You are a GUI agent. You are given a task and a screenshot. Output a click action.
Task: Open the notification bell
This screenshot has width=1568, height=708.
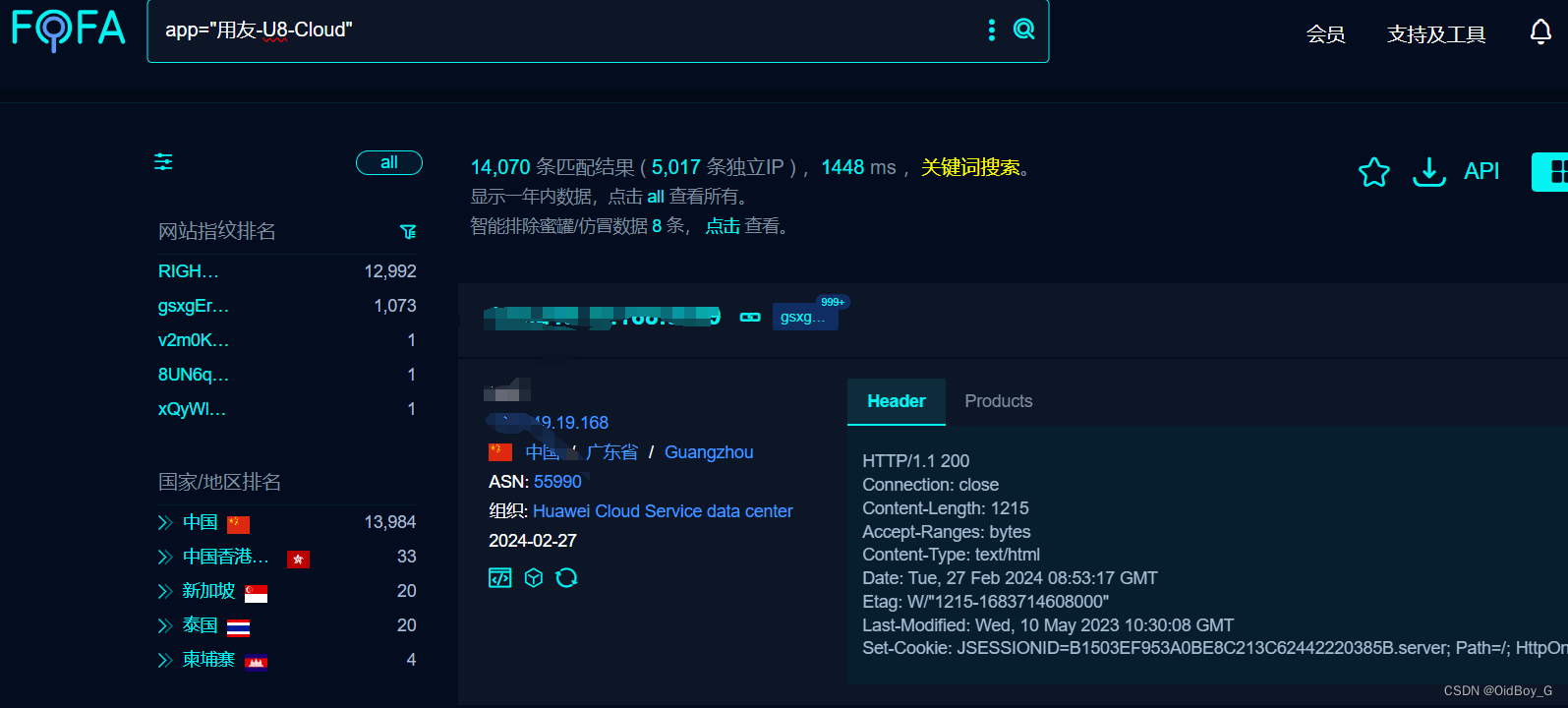pyautogui.click(x=1540, y=32)
